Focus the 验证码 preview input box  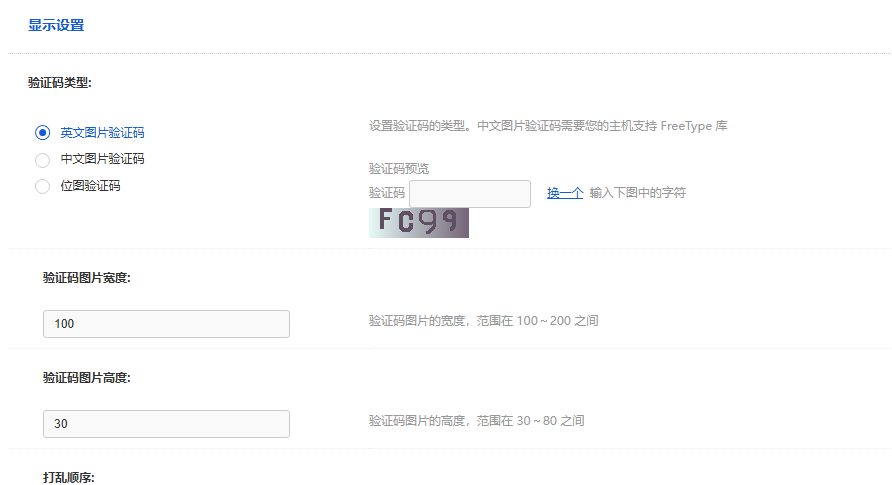(x=469, y=194)
